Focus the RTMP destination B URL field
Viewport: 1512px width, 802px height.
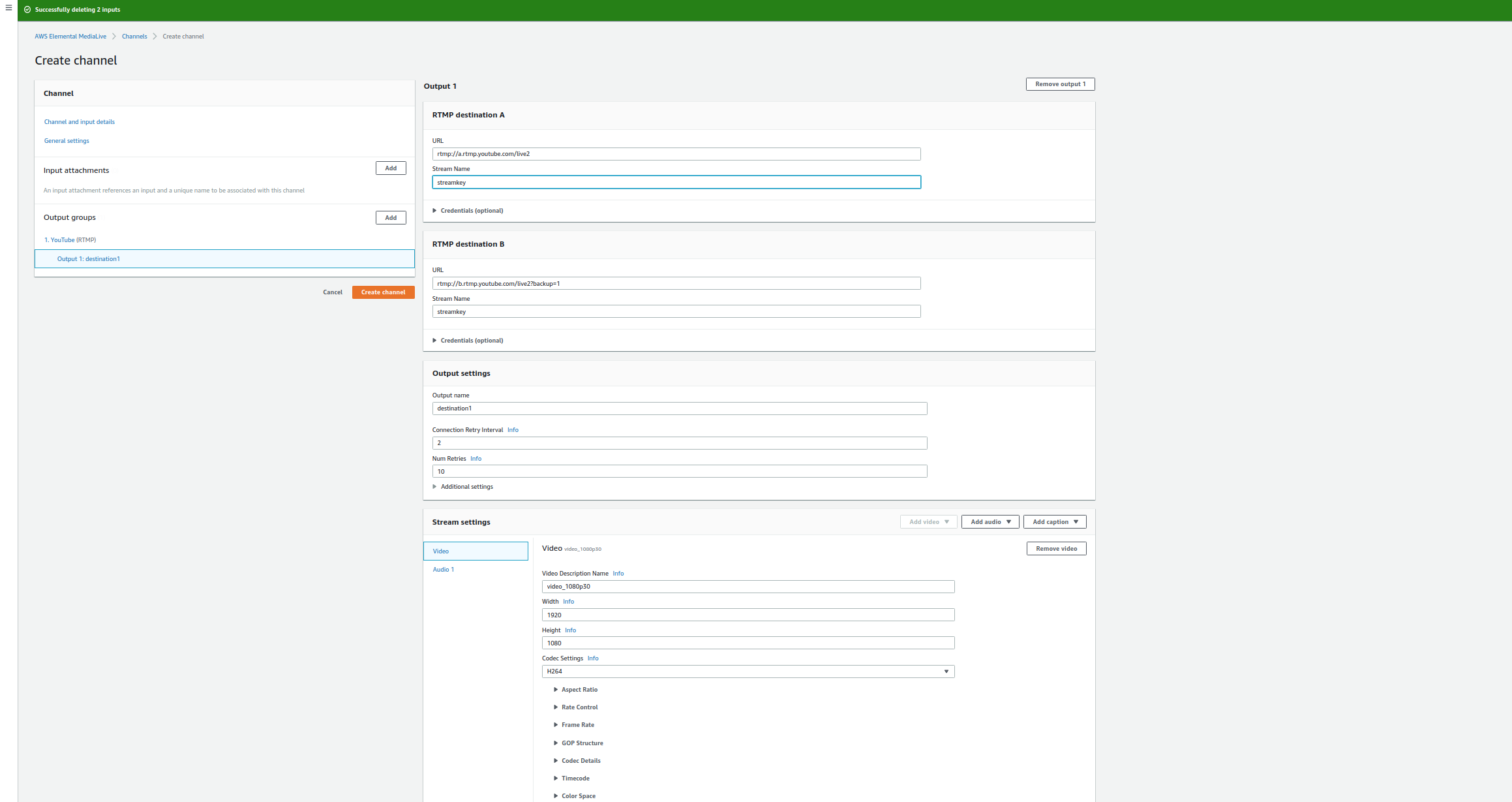(x=676, y=284)
